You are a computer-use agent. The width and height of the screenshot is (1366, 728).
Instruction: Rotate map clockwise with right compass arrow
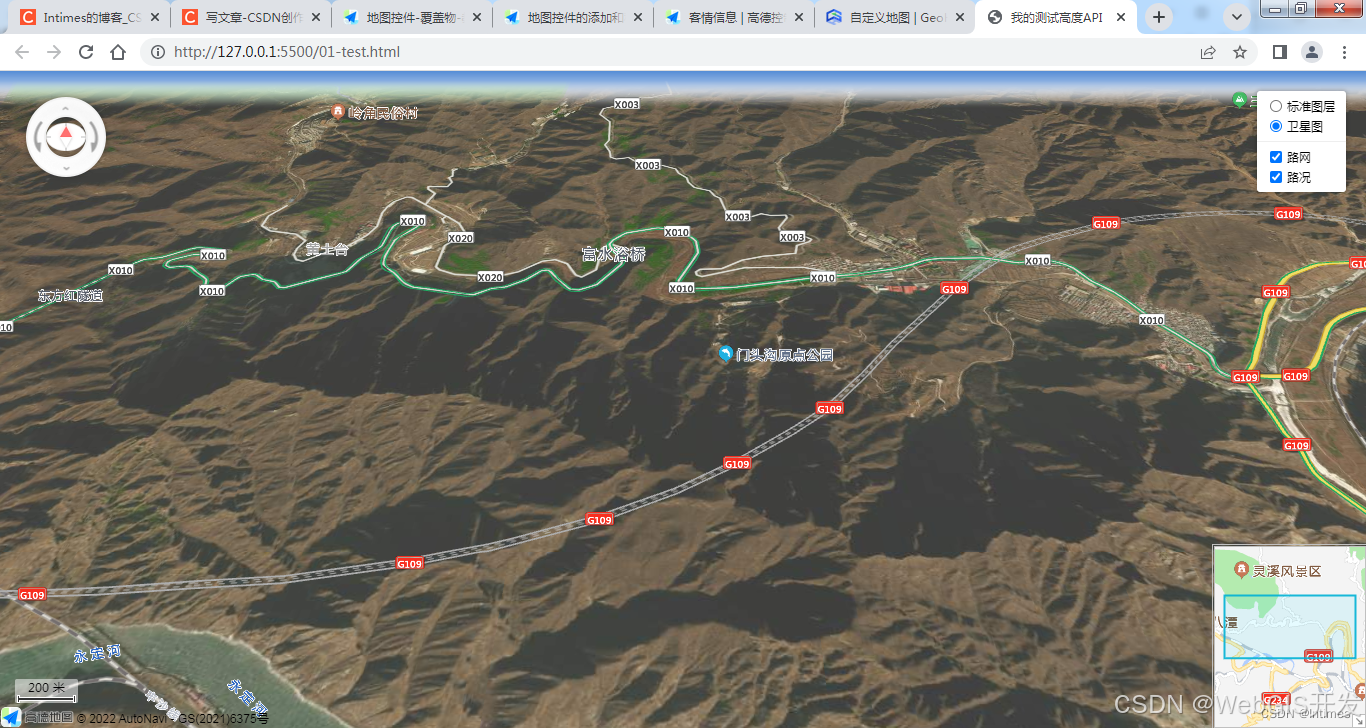point(93,137)
